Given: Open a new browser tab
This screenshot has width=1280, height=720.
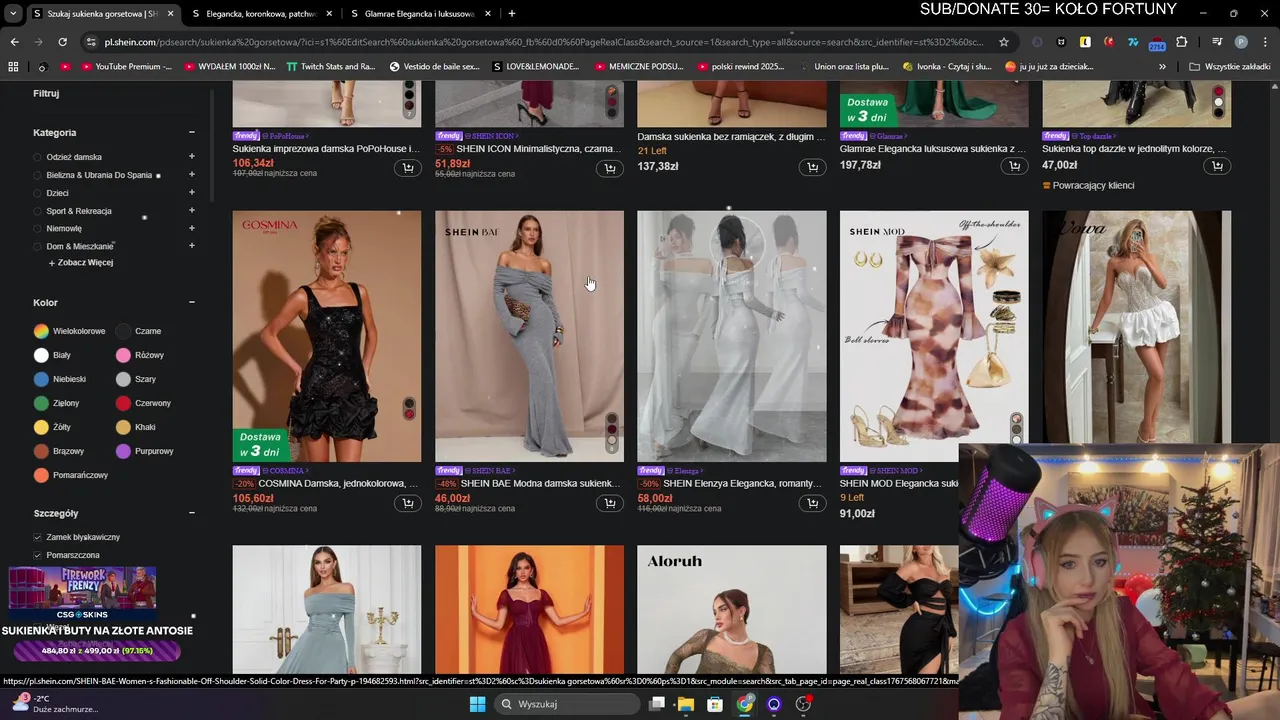Looking at the screenshot, I should (x=511, y=14).
